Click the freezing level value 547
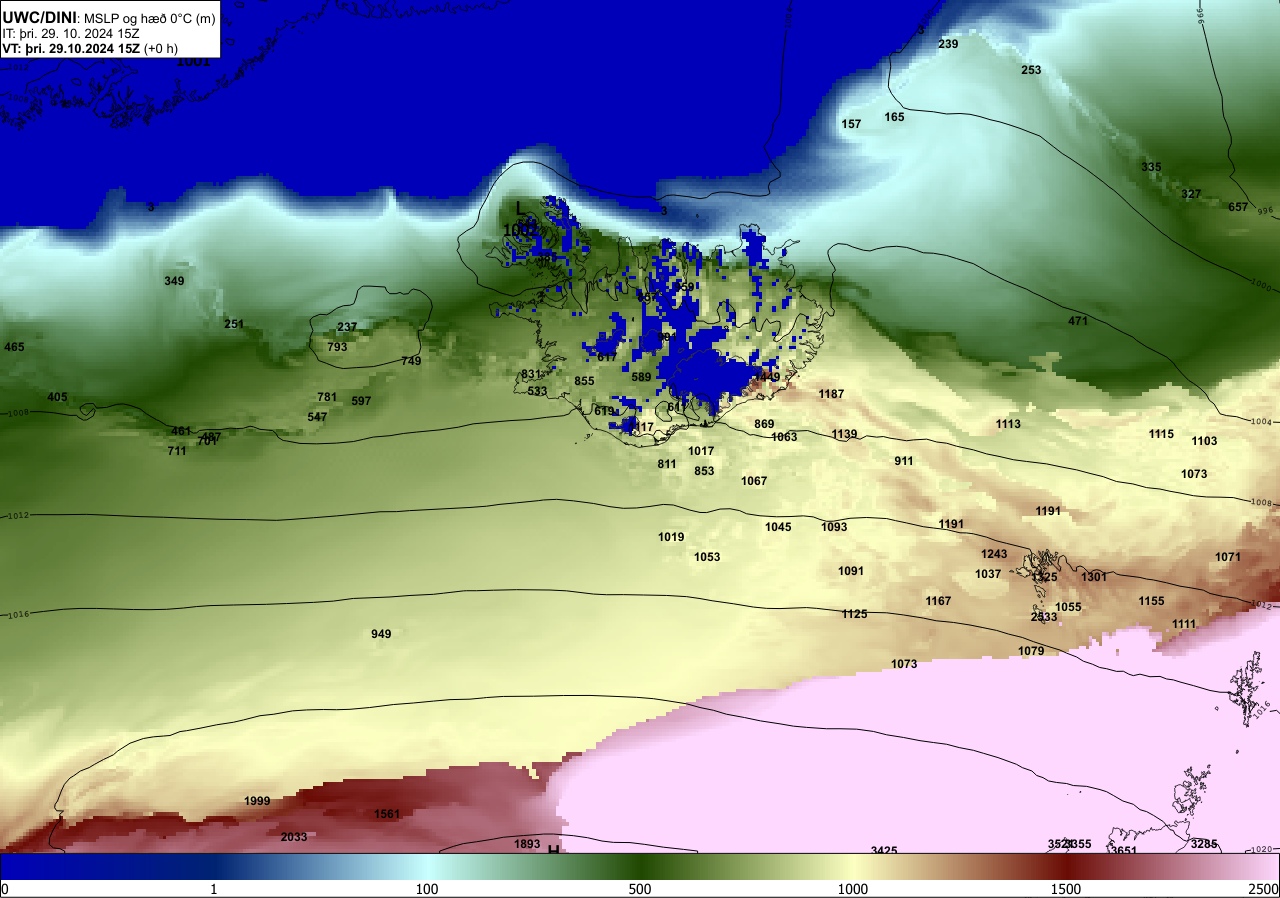This screenshot has width=1280, height=898. point(317,417)
